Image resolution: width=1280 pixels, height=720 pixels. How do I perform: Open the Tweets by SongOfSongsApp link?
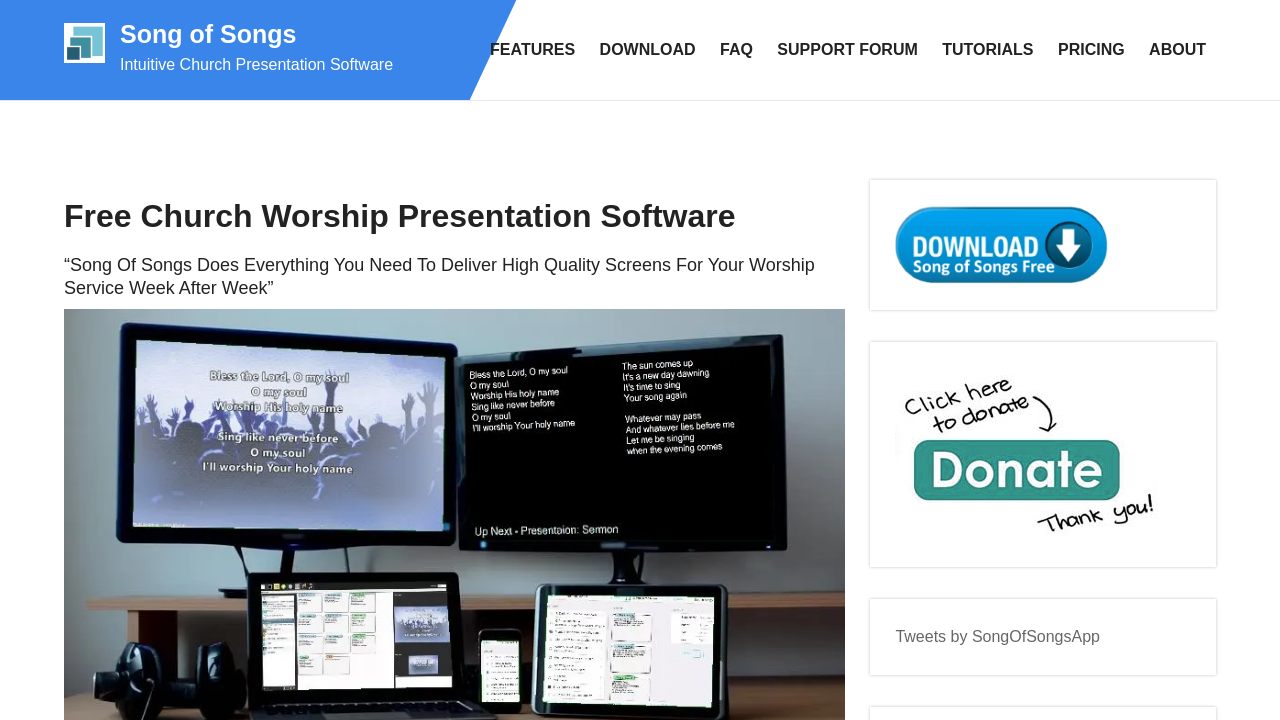997,637
